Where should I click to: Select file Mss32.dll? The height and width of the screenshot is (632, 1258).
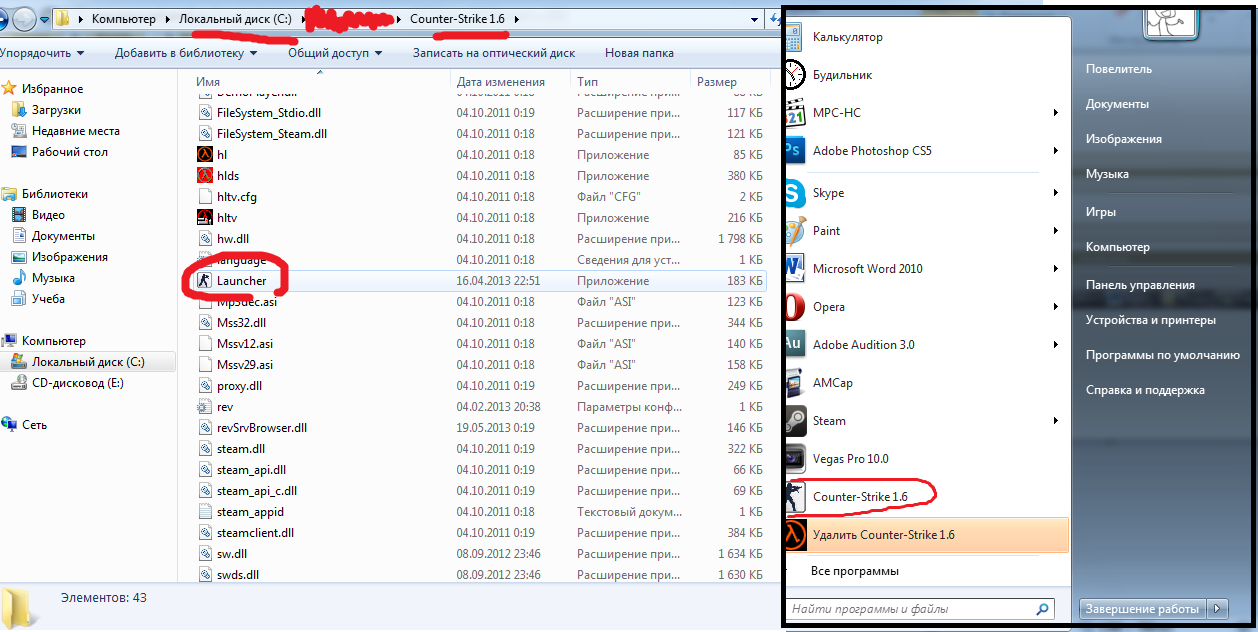pyautogui.click(x=241, y=323)
